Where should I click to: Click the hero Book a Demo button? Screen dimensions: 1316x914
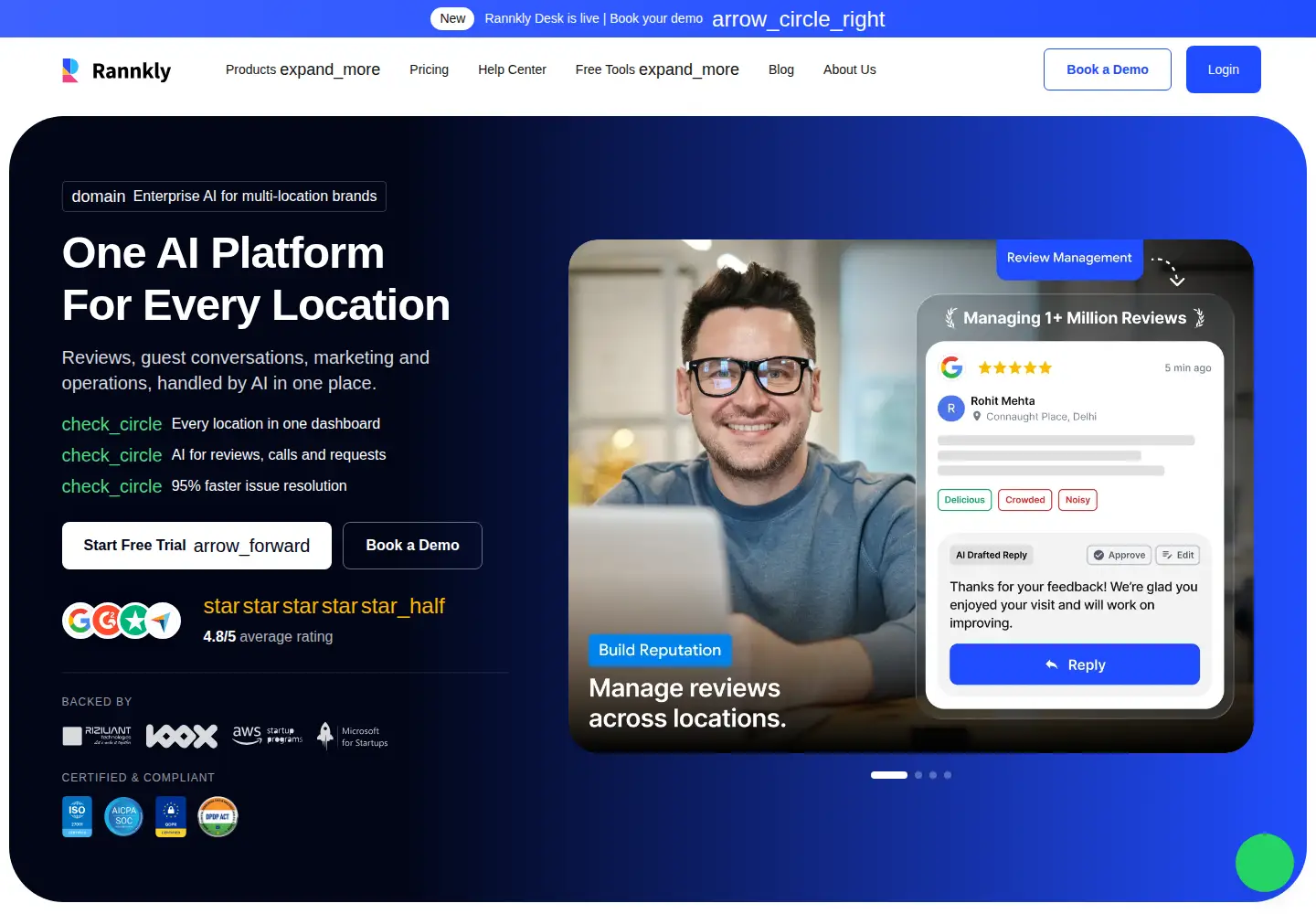(x=412, y=546)
